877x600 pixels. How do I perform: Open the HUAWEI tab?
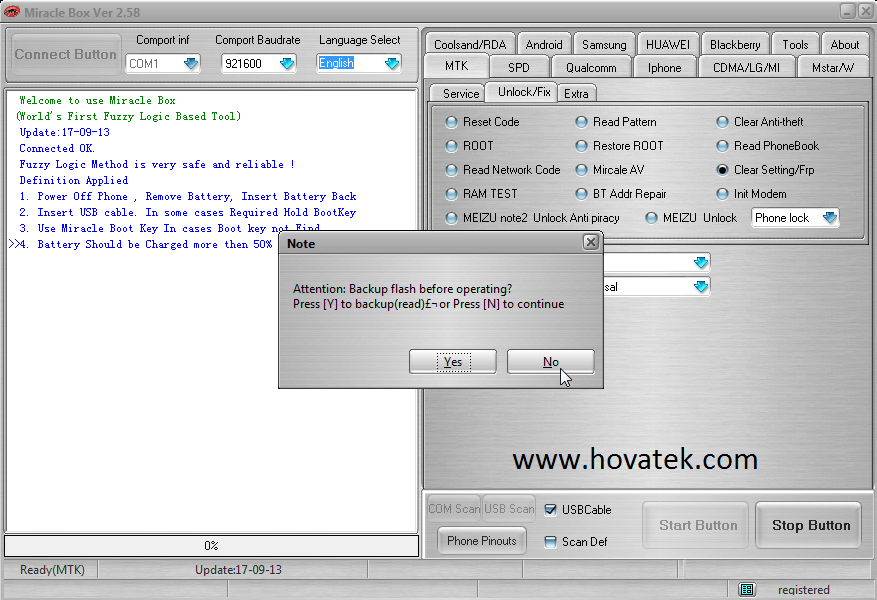click(x=668, y=45)
